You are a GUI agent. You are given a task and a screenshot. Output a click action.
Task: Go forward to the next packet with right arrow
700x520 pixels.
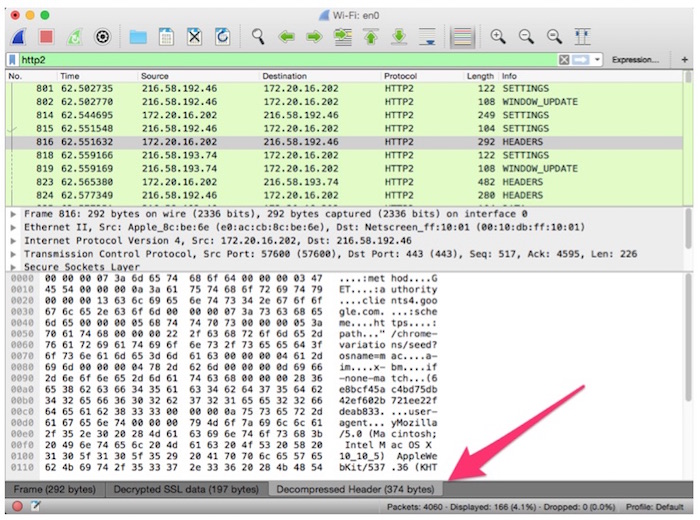tap(314, 37)
